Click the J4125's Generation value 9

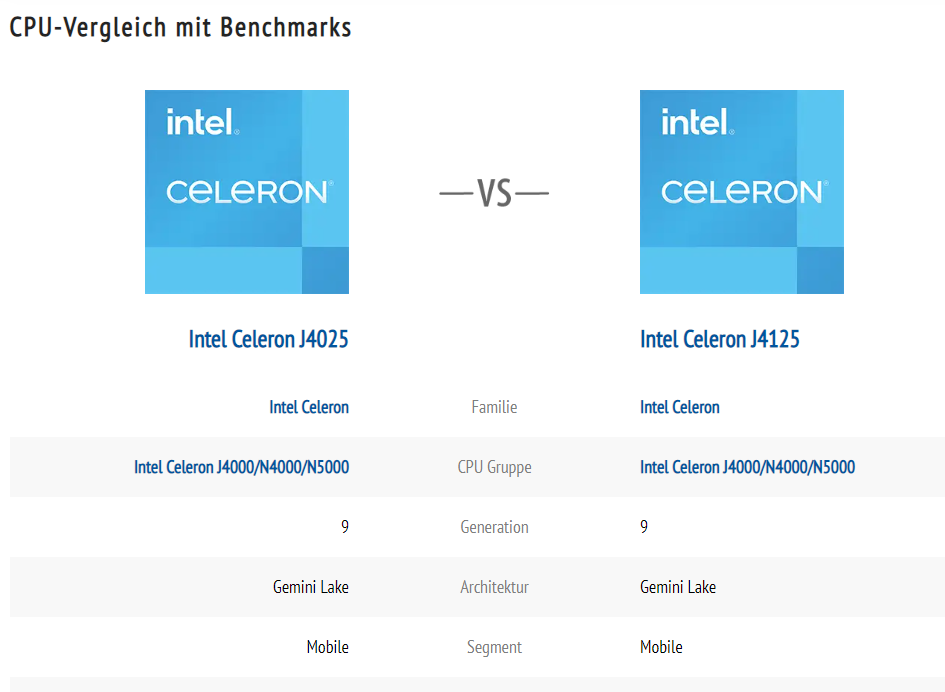pyautogui.click(x=644, y=527)
